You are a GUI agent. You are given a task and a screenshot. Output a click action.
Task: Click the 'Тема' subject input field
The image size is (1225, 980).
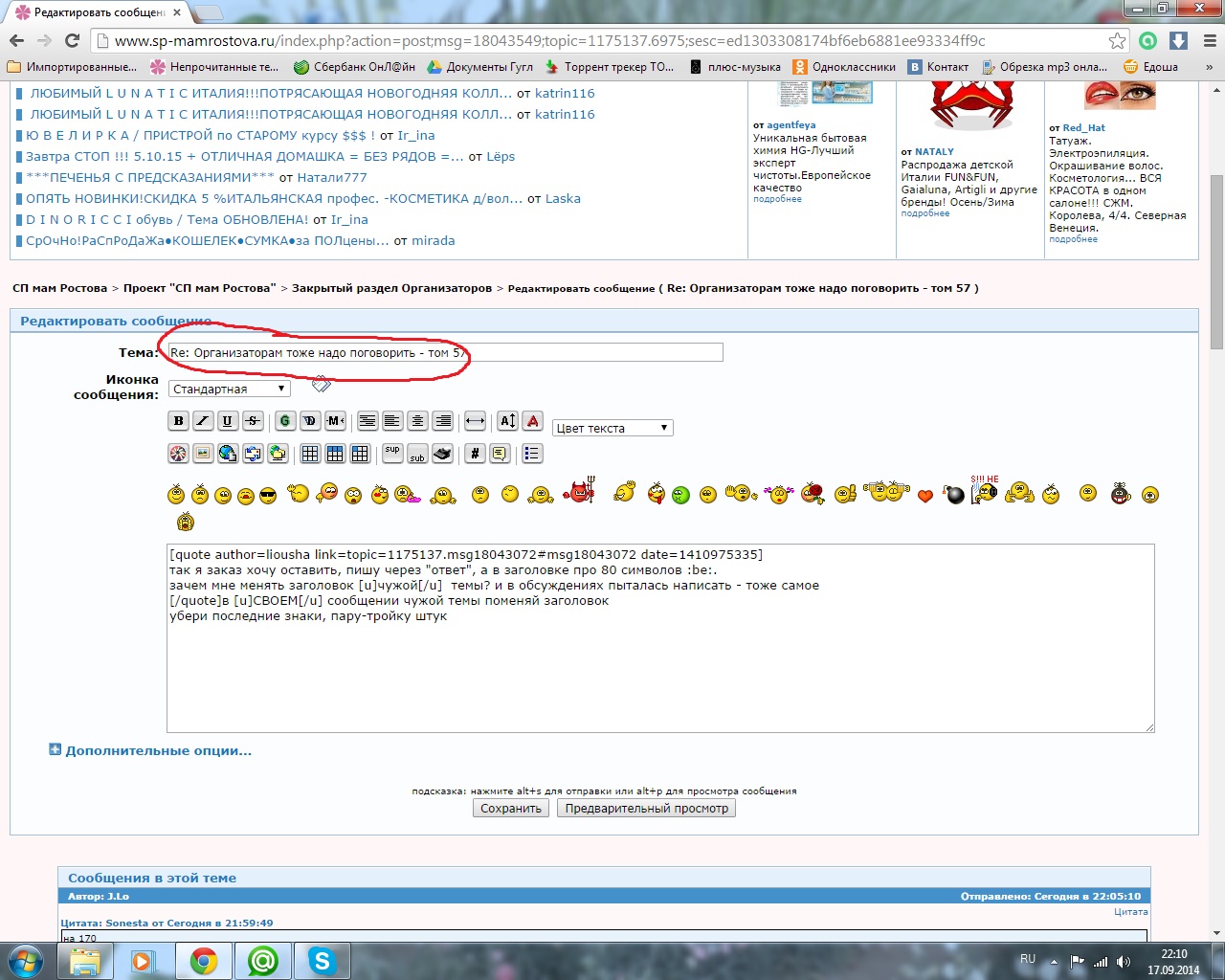(445, 352)
